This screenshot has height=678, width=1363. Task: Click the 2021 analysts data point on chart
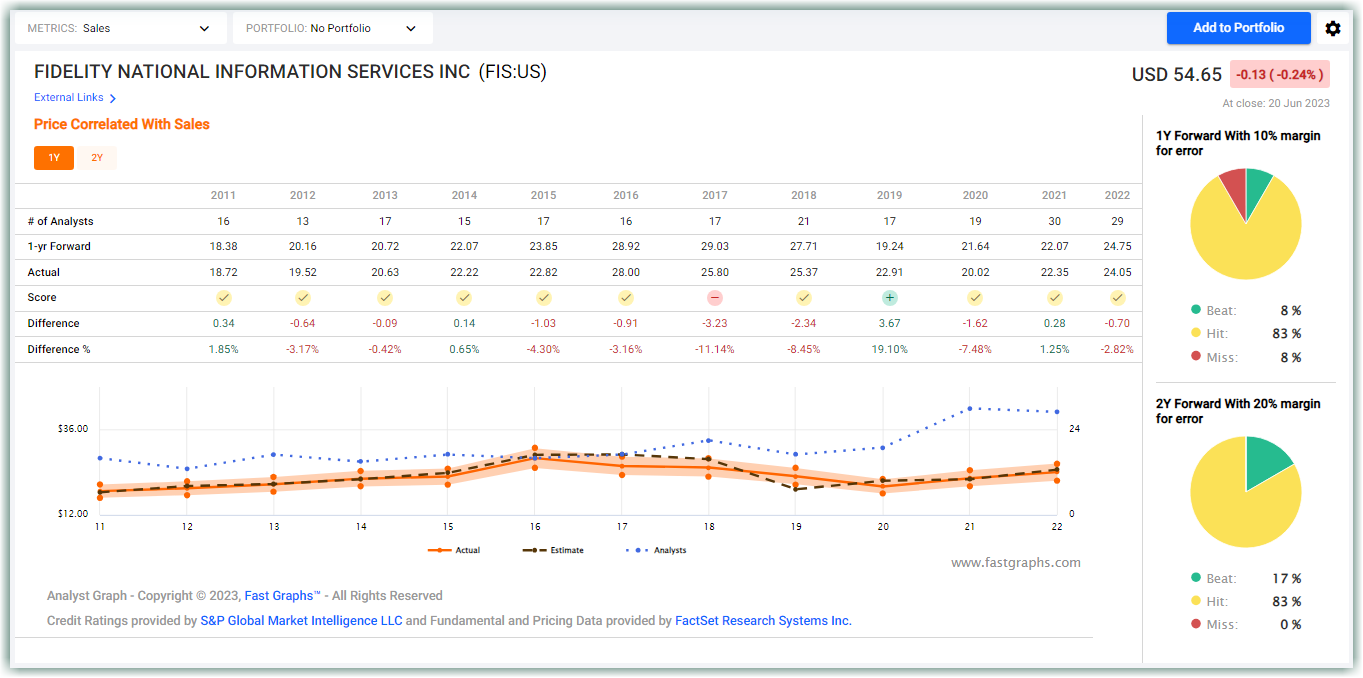[x=969, y=409]
